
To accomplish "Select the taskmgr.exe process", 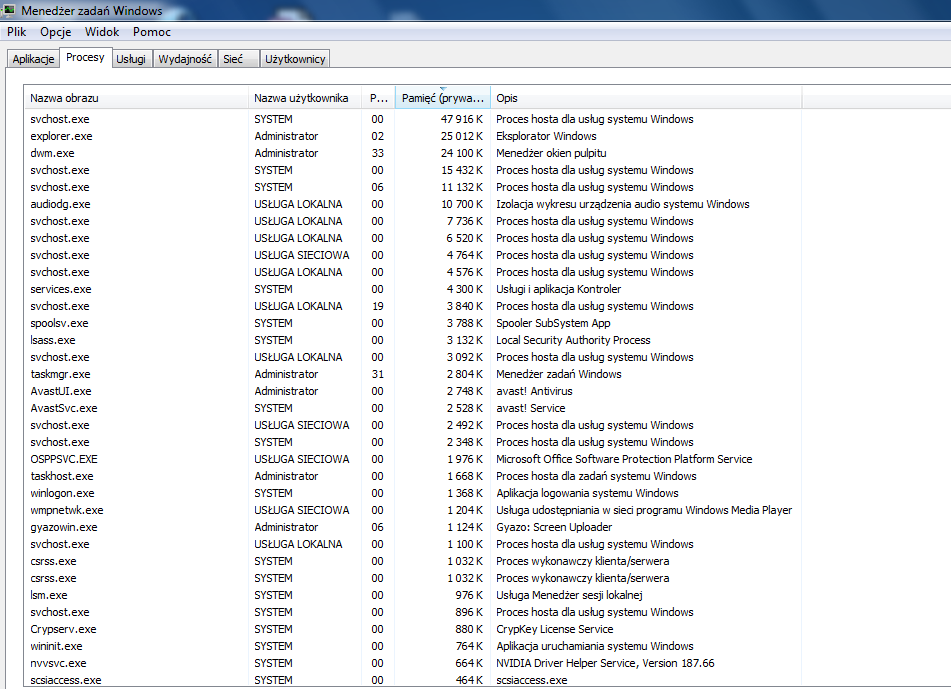I will click(x=412, y=374).
